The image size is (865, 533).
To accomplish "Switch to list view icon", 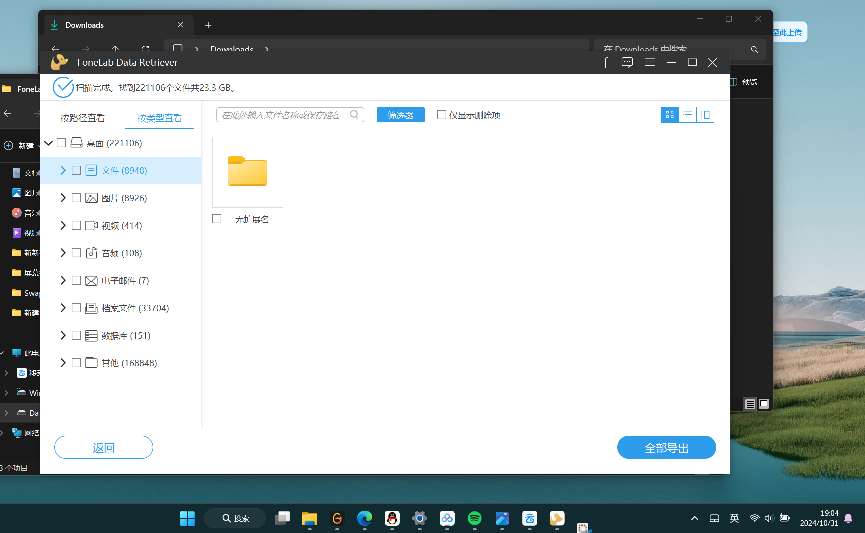I will (688, 115).
